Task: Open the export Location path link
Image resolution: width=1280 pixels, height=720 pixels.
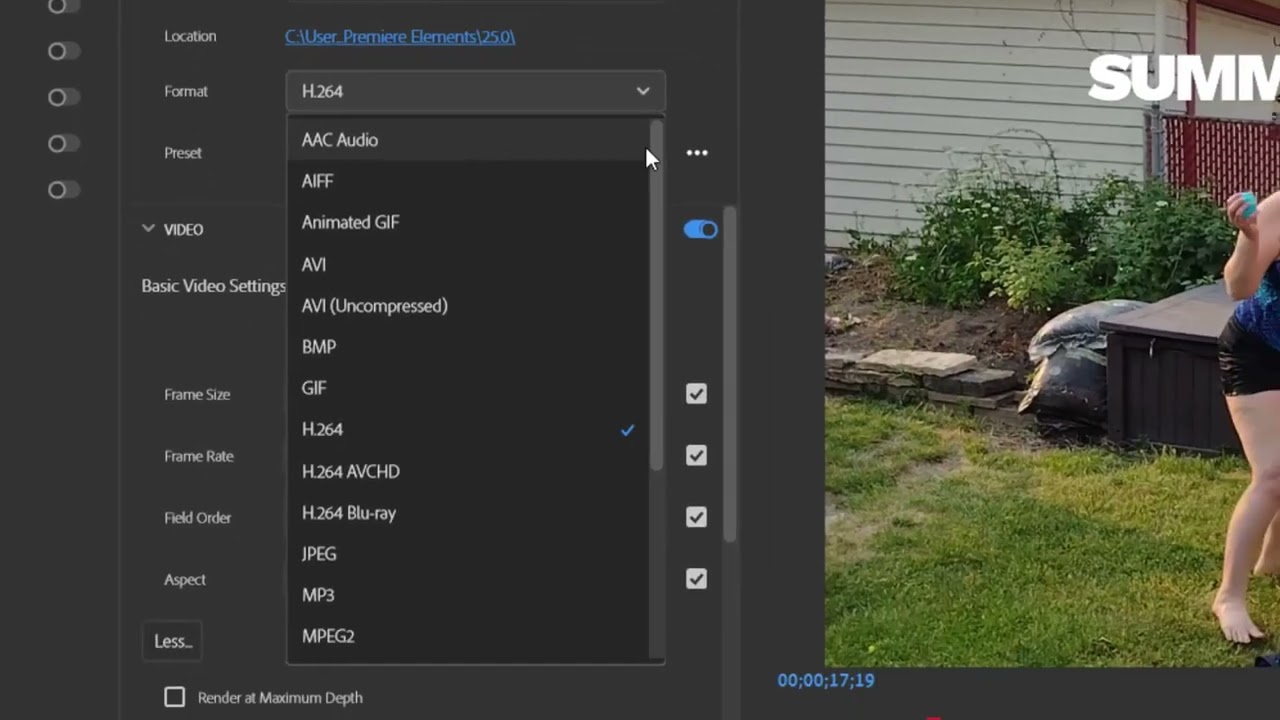Action: (x=400, y=36)
